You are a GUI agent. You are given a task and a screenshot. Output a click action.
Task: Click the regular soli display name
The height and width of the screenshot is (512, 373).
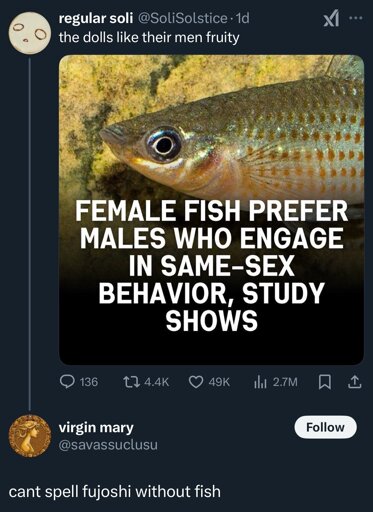point(96,19)
